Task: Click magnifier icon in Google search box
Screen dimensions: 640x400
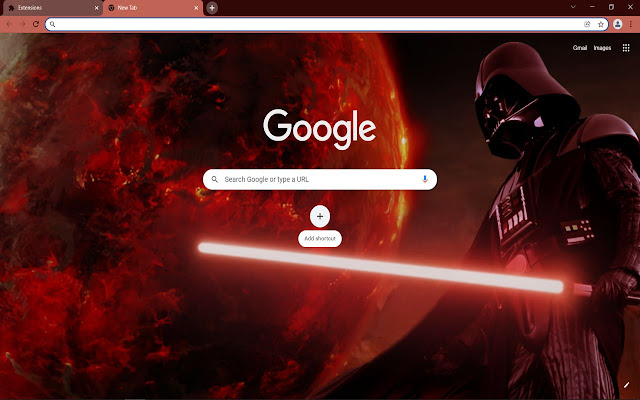Action: (x=215, y=179)
